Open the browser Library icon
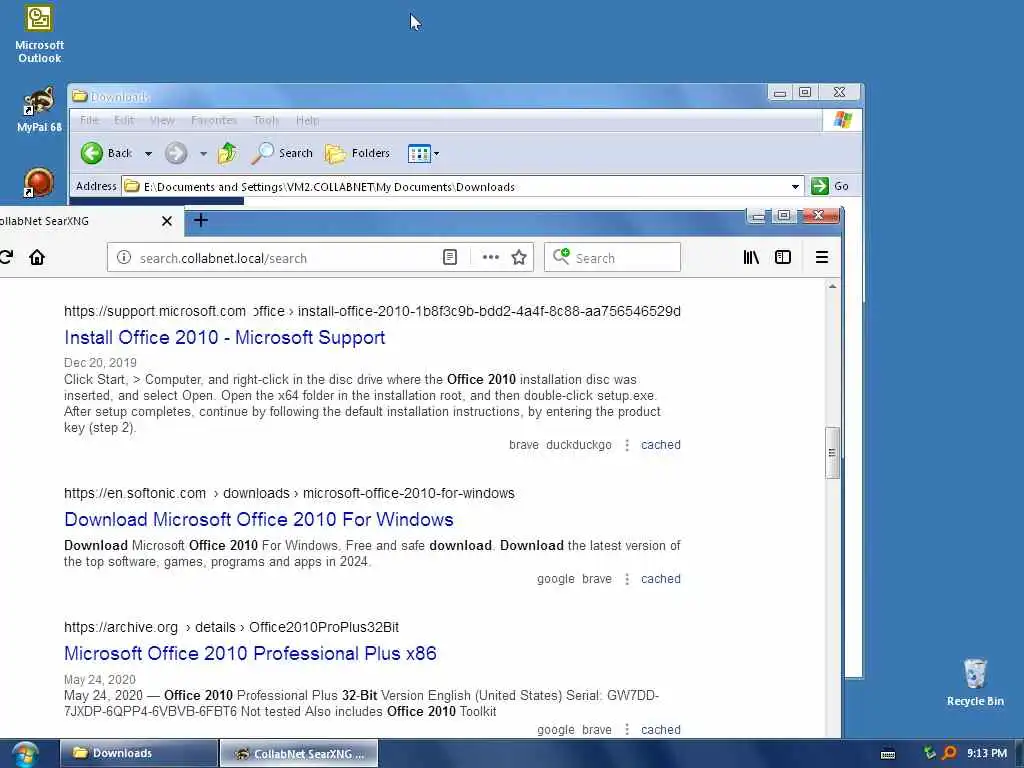 (752, 257)
